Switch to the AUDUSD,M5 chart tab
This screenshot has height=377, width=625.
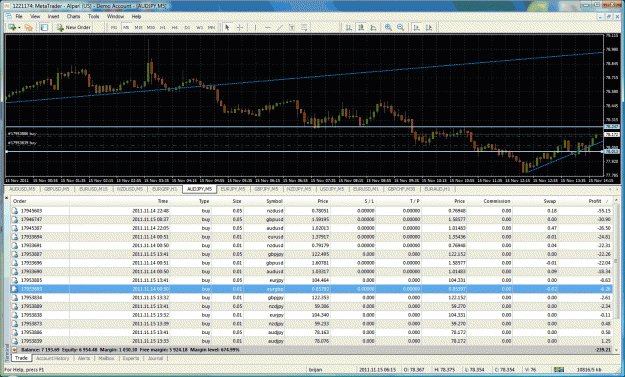22,189
